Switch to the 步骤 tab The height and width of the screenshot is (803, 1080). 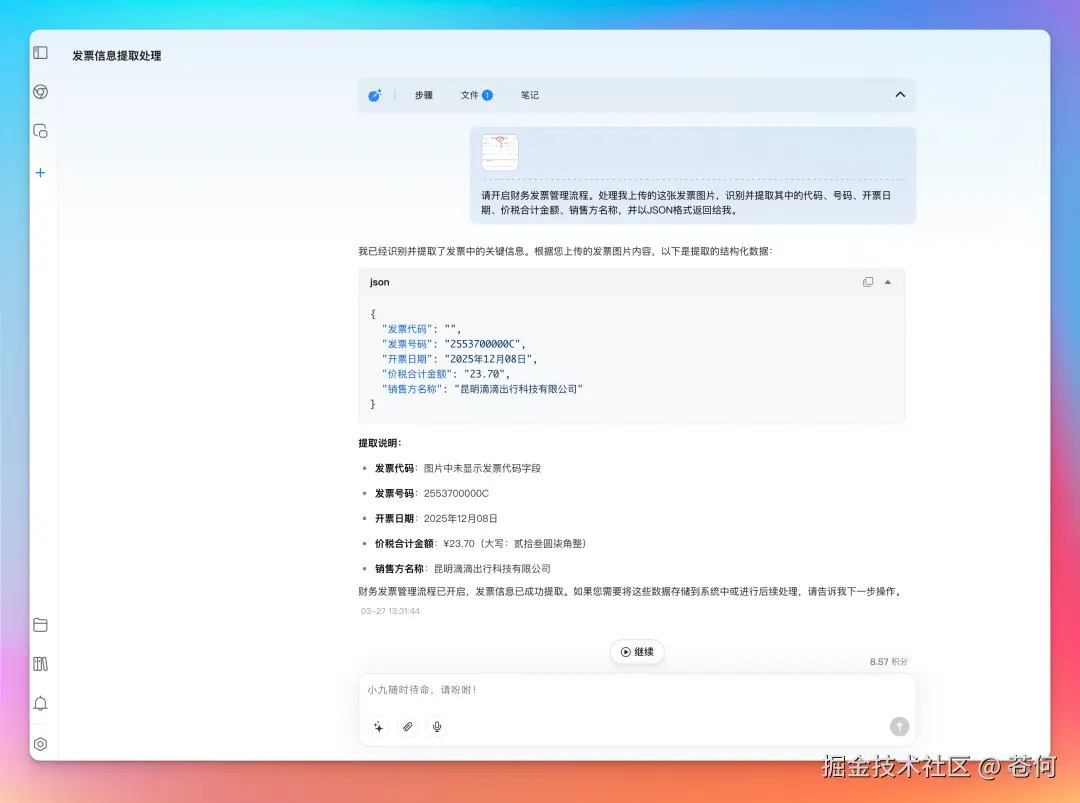click(423, 95)
